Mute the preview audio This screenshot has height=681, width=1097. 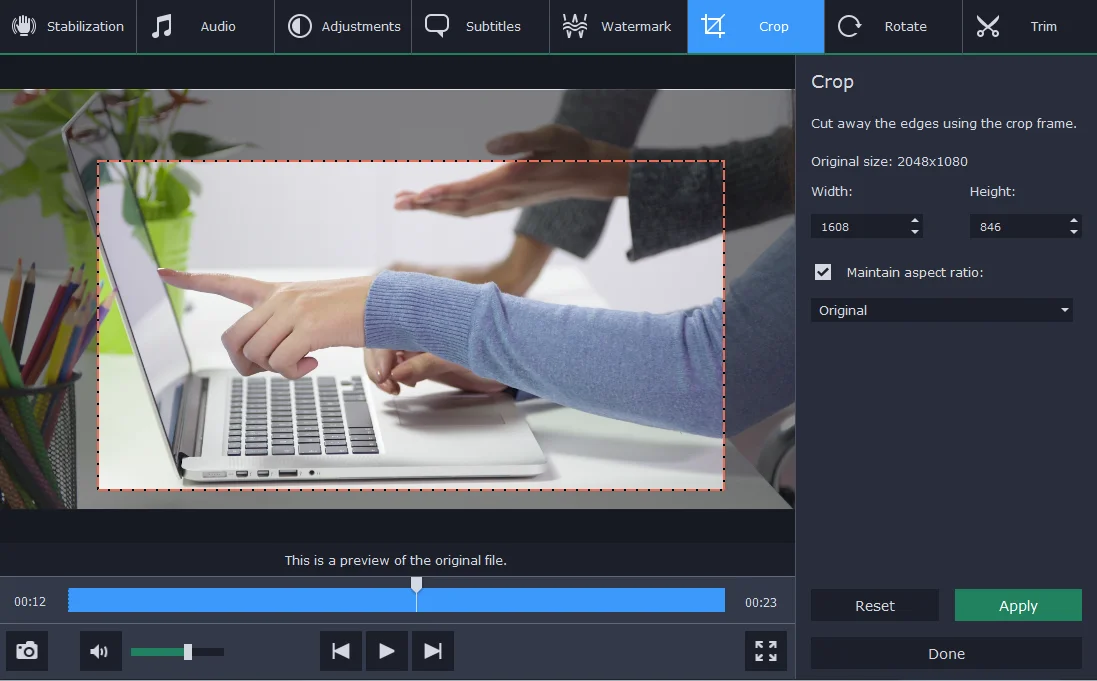[100, 651]
